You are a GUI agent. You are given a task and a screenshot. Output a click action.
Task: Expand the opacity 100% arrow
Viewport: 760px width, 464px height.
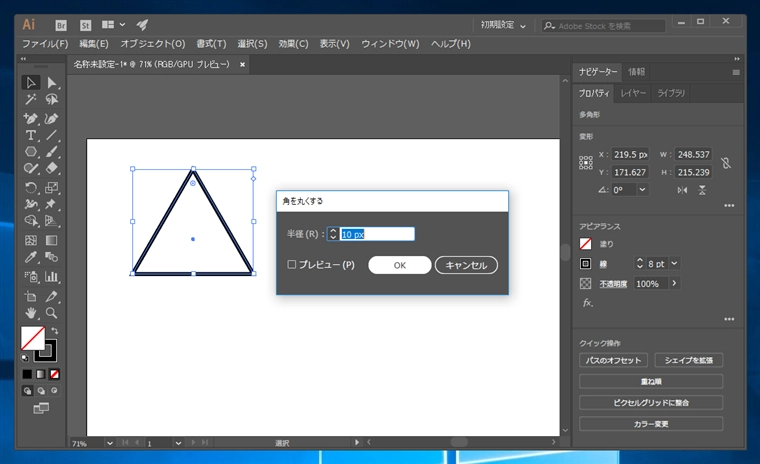coord(674,283)
